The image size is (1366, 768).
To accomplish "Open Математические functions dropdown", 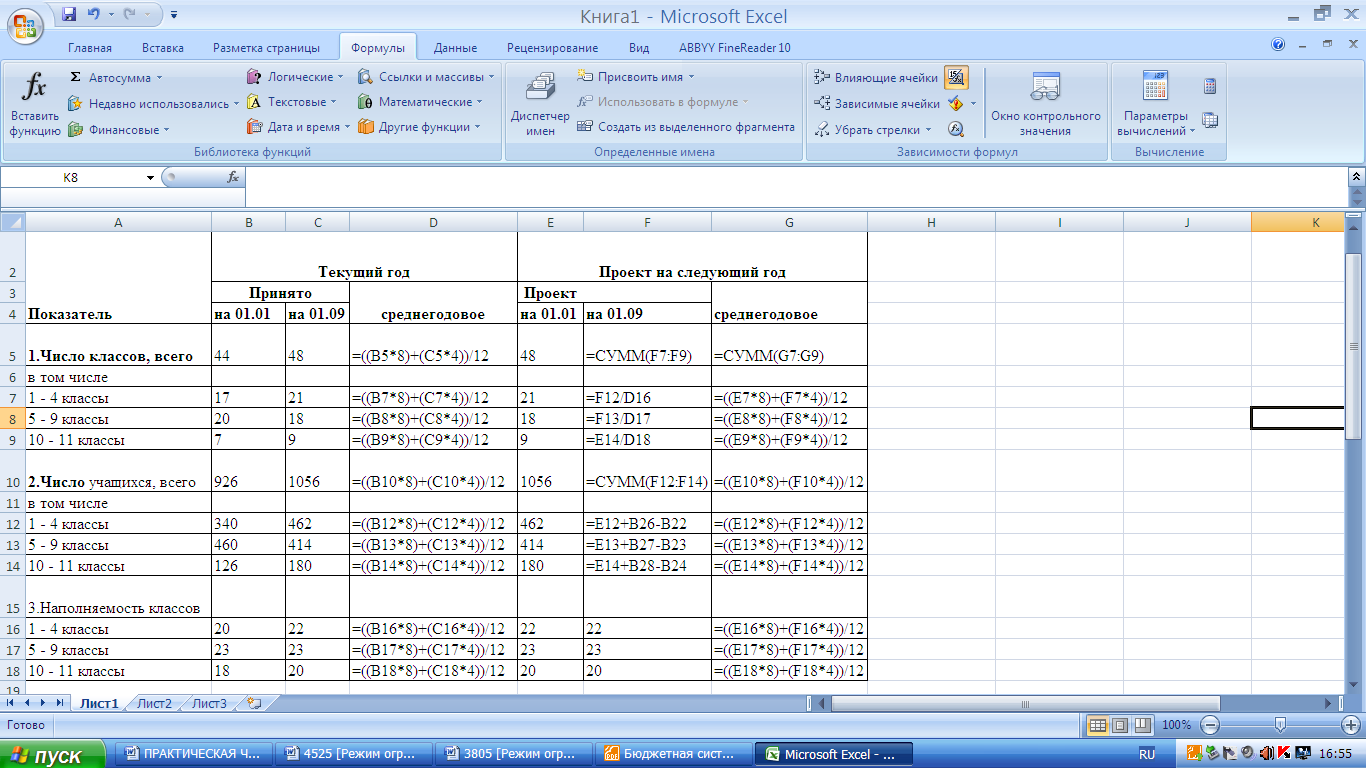I will [x=479, y=102].
